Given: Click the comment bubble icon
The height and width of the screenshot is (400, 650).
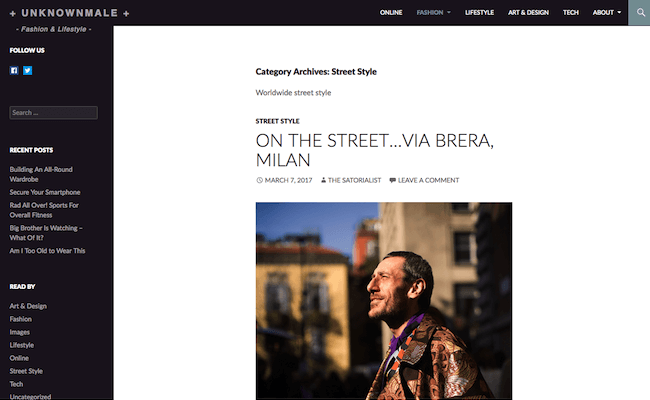Looking at the screenshot, I should (393, 180).
